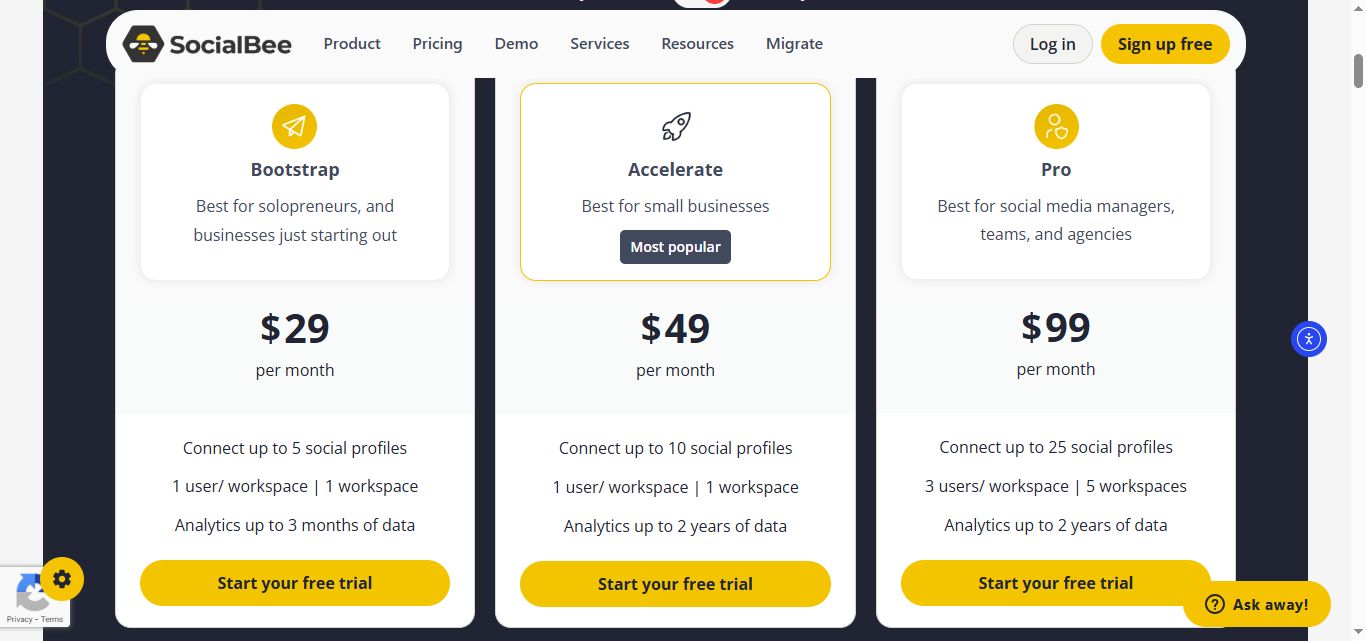
Task: Open the Ask away chat bubble
Action: (1258, 604)
